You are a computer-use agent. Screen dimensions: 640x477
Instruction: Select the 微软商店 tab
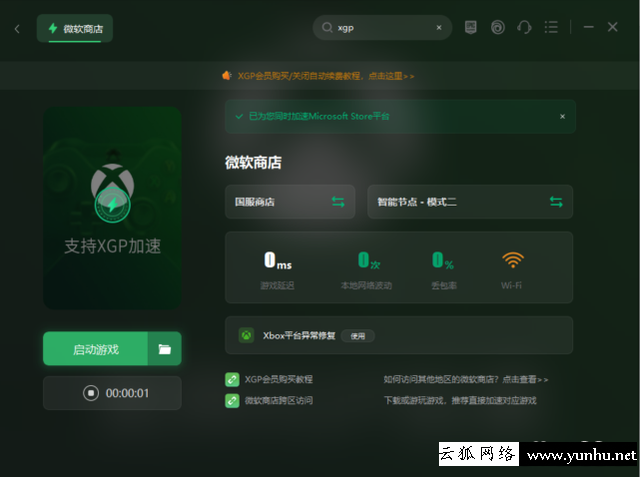click(75, 29)
